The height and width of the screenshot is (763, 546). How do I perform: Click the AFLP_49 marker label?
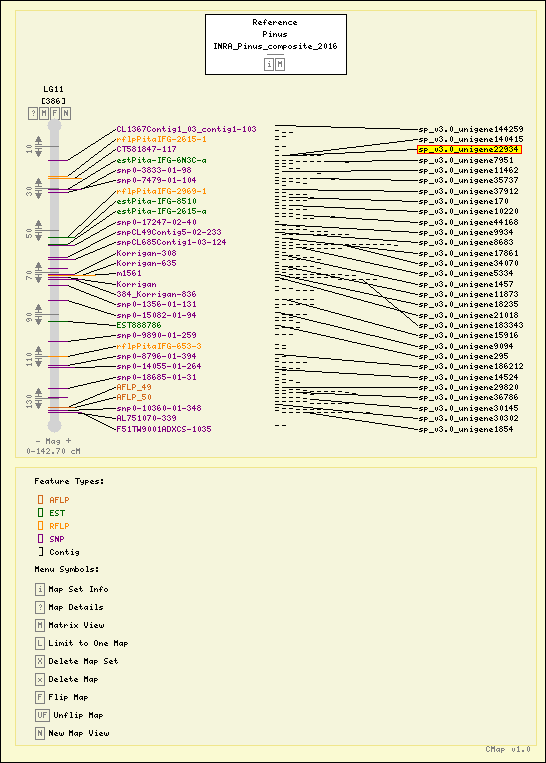(134, 387)
